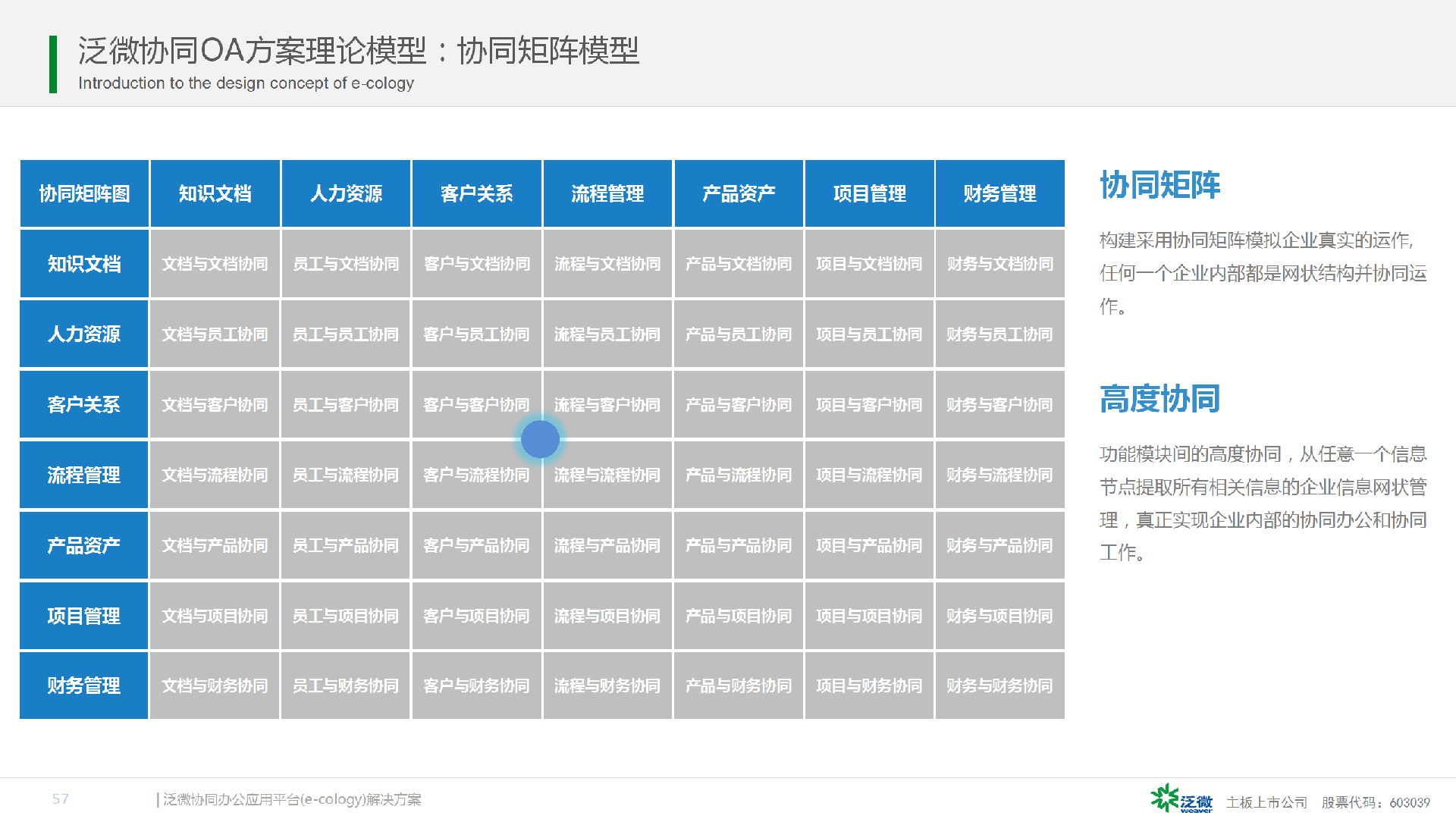Click the page number 57
Image resolution: width=1456 pixels, height=819 pixels.
(61, 799)
